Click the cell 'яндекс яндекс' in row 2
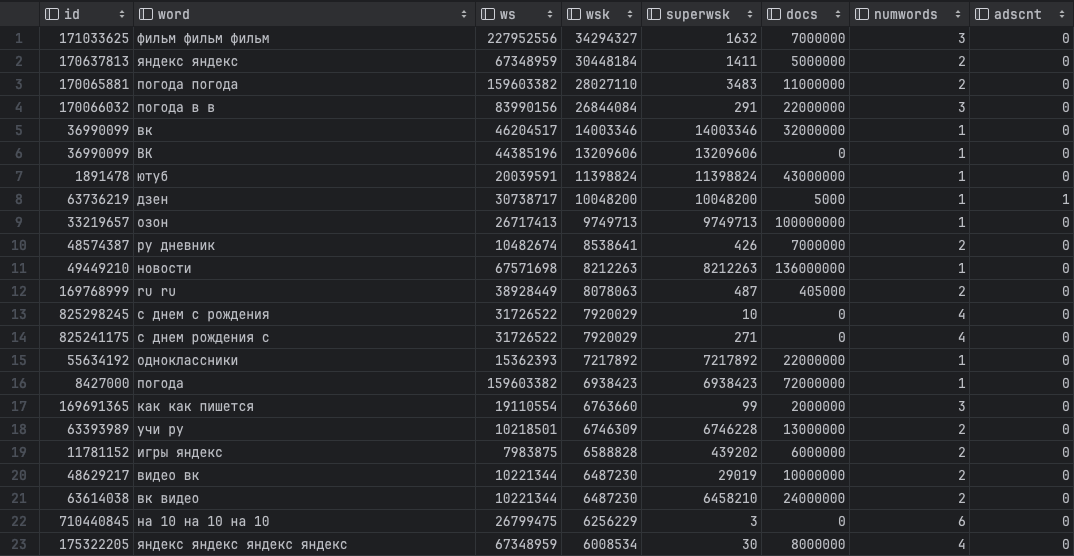The height and width of the screenshot is (556, 1074). click(x=304, y=62)
